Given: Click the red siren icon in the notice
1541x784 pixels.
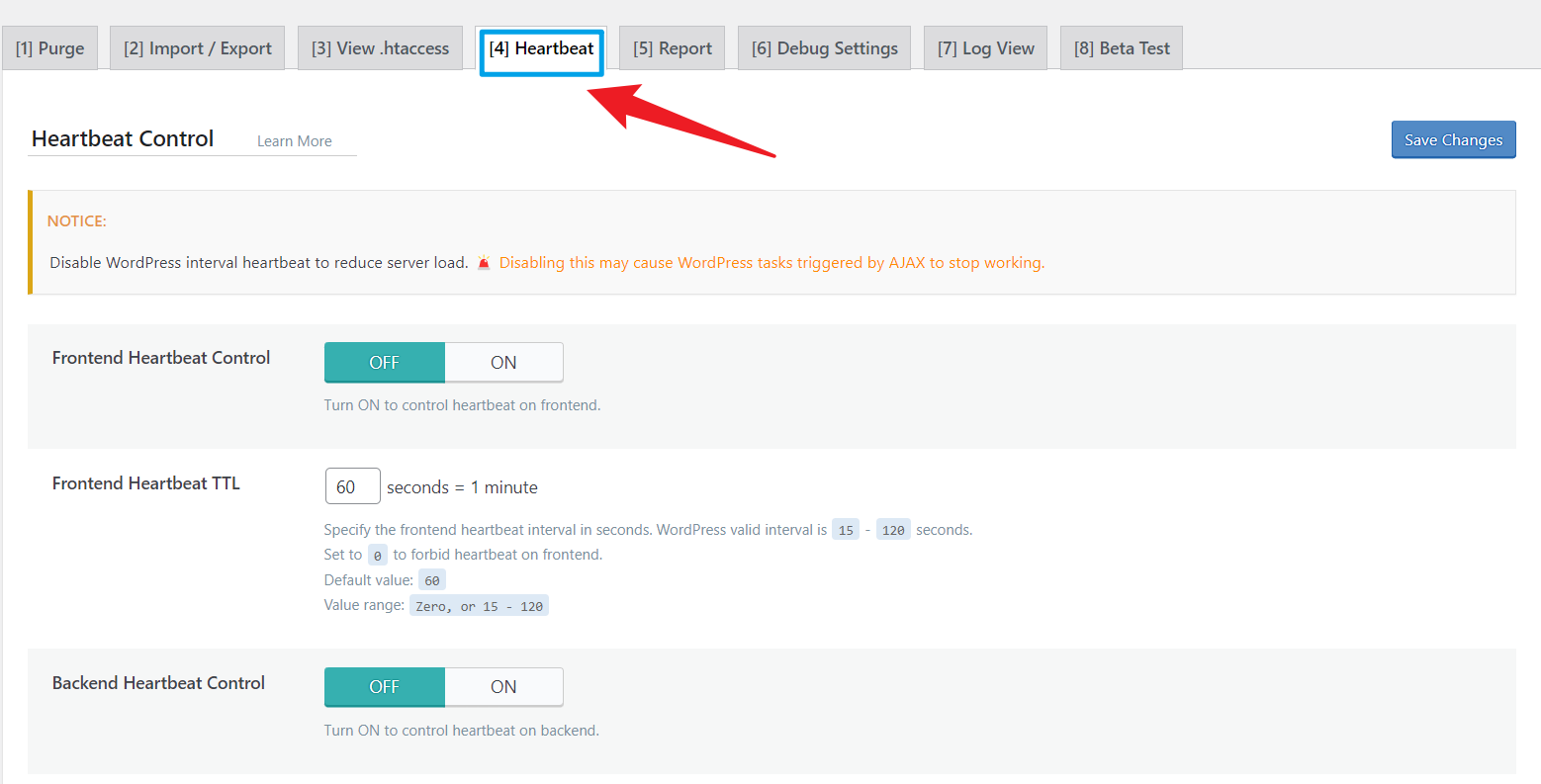Looking at the screenshot, I should point(484,262).
